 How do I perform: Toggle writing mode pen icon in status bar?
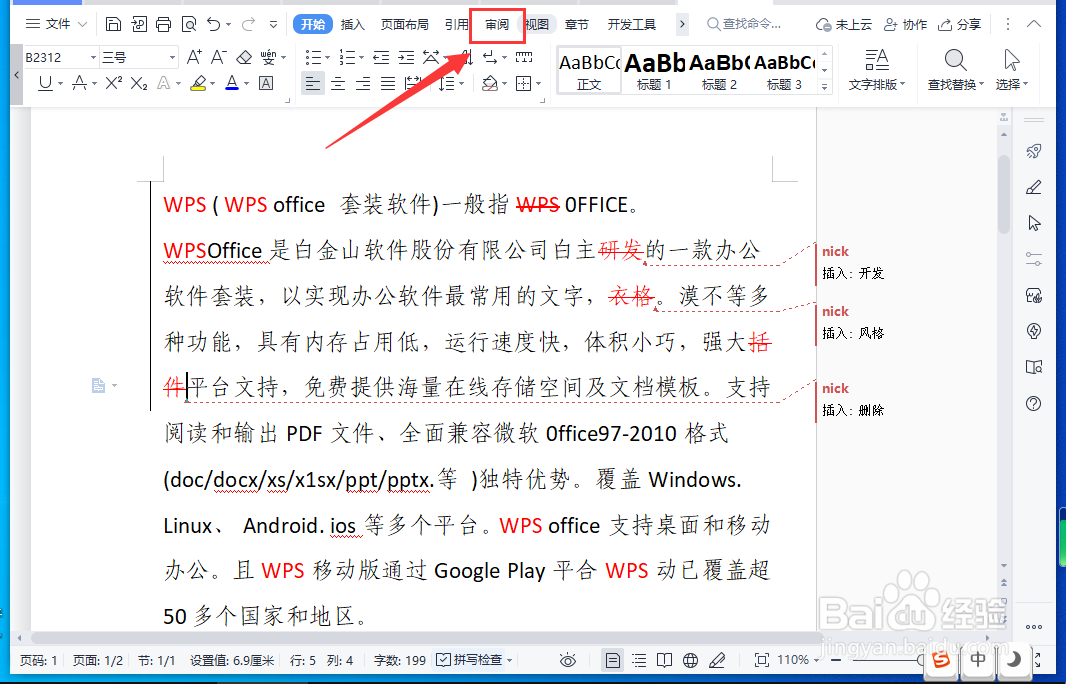717,660
